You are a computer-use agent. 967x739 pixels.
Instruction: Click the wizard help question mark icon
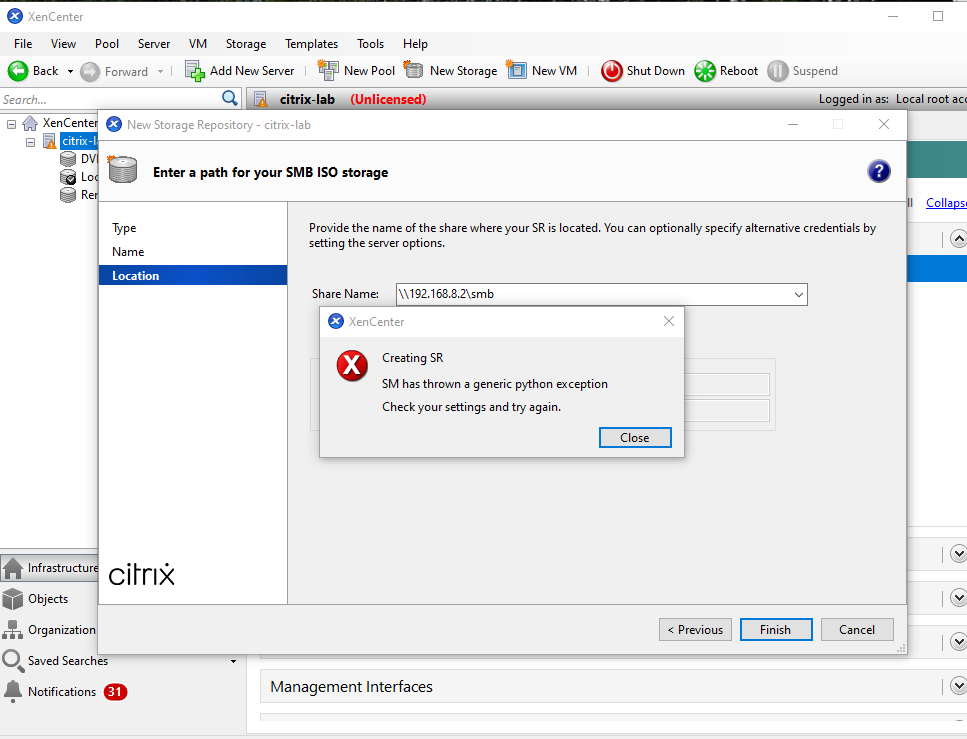tap(879, 171)
